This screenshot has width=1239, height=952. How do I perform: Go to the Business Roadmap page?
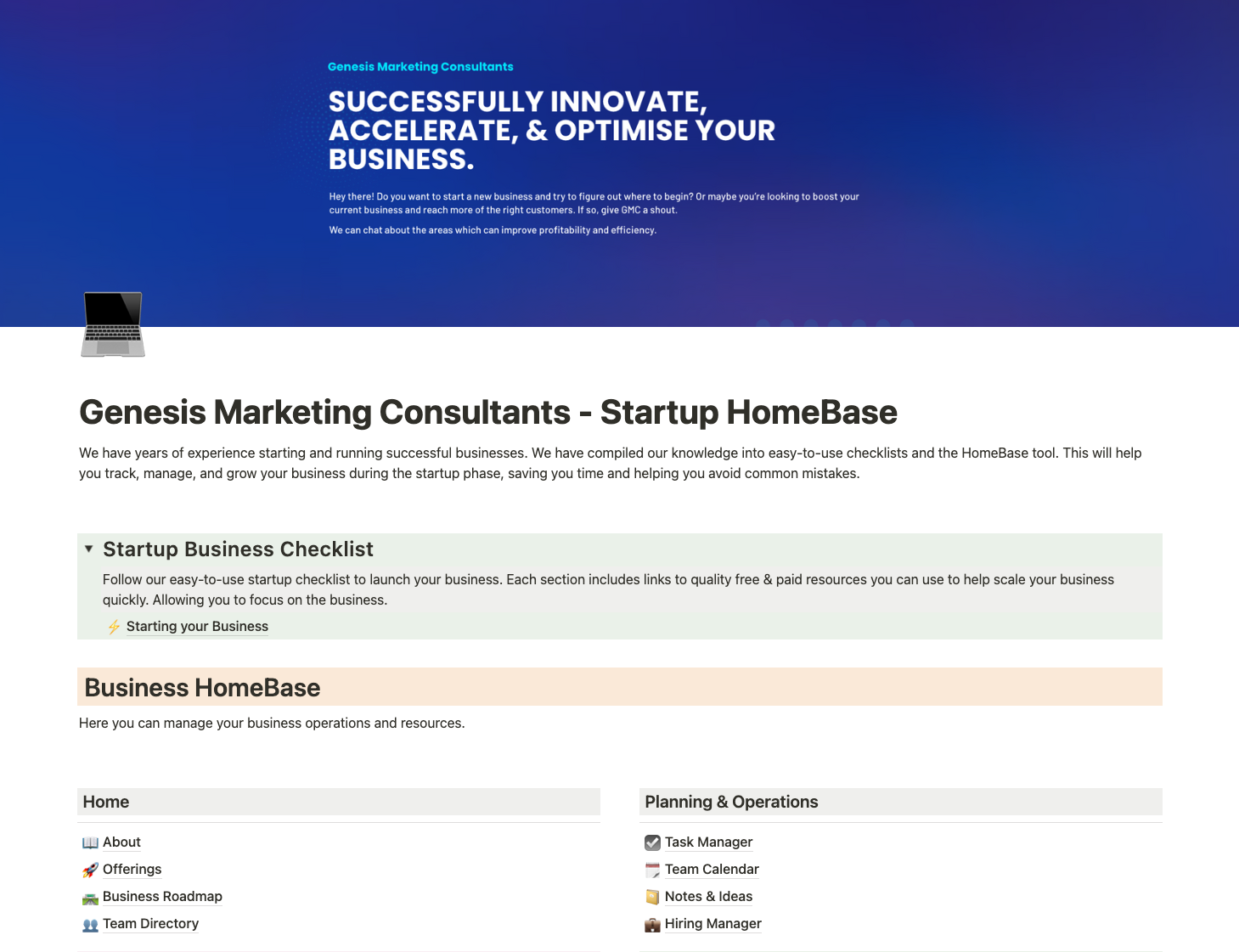(x=162, y=897)
